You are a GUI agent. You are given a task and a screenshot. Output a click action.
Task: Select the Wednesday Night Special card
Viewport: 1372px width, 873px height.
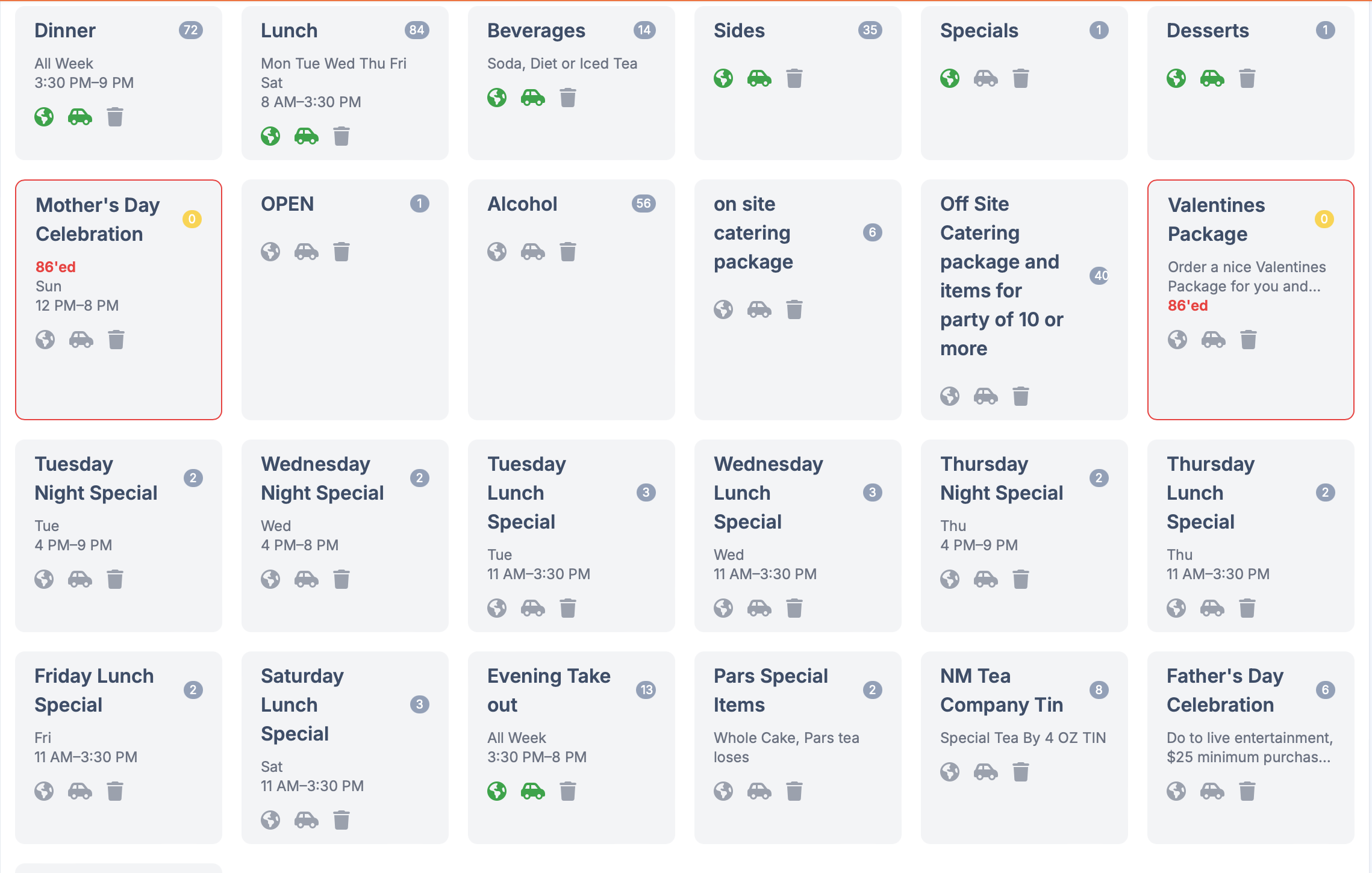[322, 479]
